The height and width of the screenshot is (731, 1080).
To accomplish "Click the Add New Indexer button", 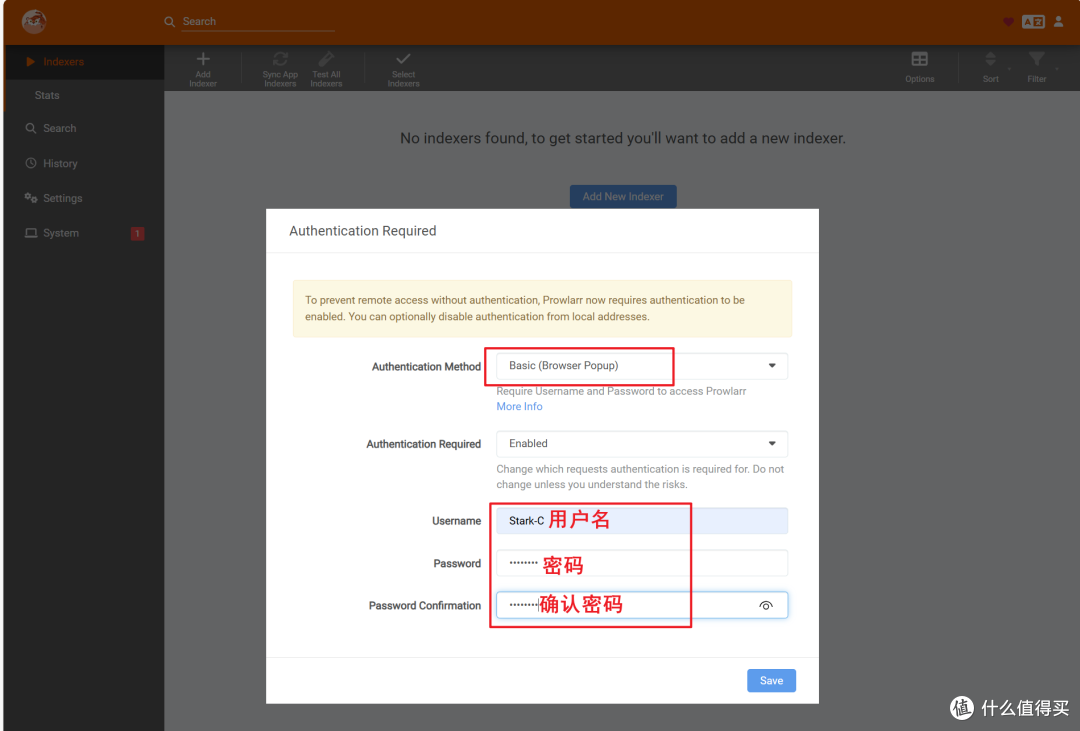I will [623, 196].
